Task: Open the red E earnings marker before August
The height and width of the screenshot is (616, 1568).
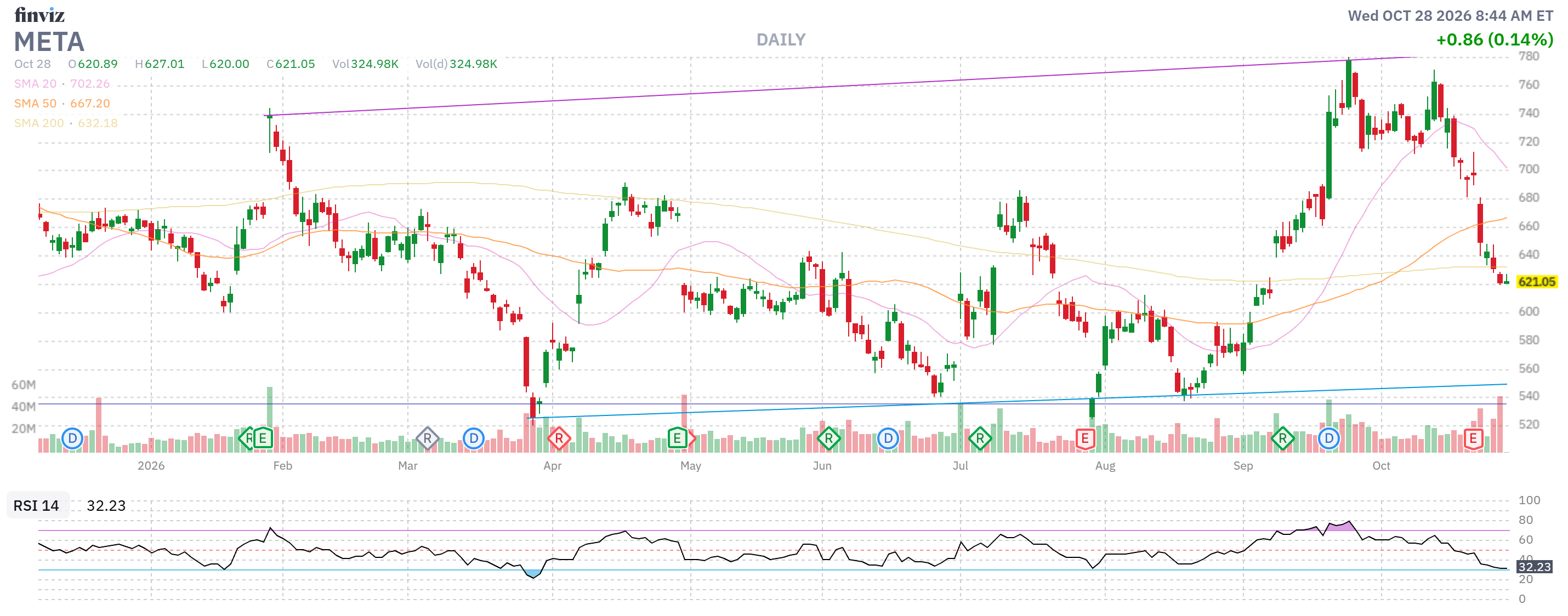Action: [1084, 438]
